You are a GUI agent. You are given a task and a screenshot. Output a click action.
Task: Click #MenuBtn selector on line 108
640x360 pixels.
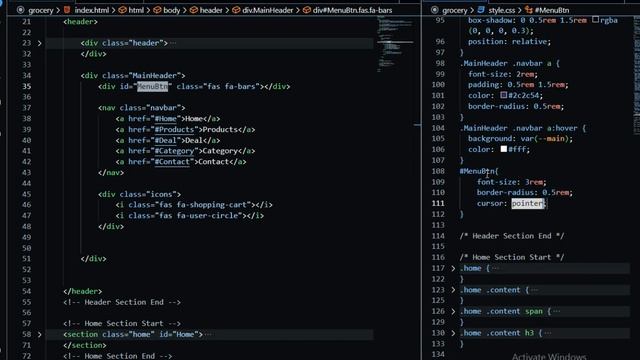(x=477, y=171)
